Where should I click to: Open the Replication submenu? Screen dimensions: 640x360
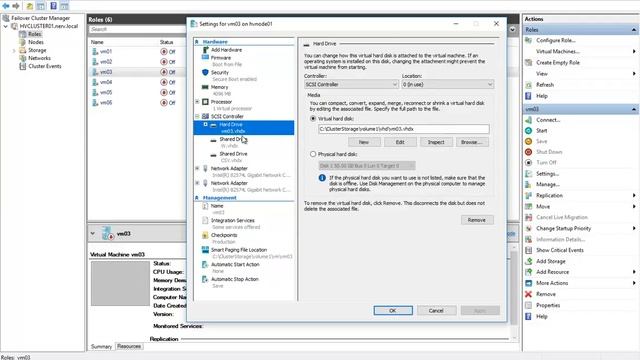pos(549,196)
